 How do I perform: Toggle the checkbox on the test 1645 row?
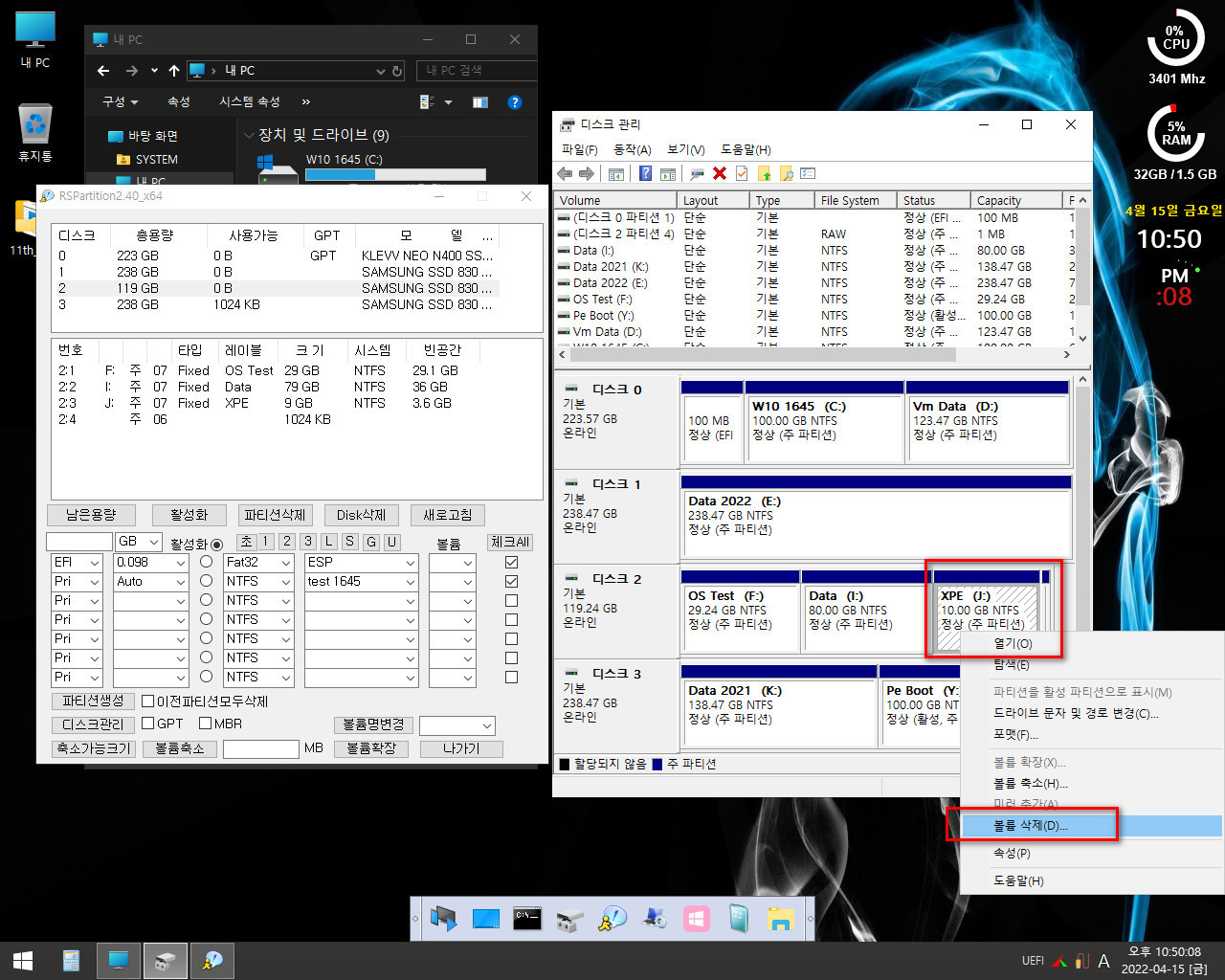511,581
